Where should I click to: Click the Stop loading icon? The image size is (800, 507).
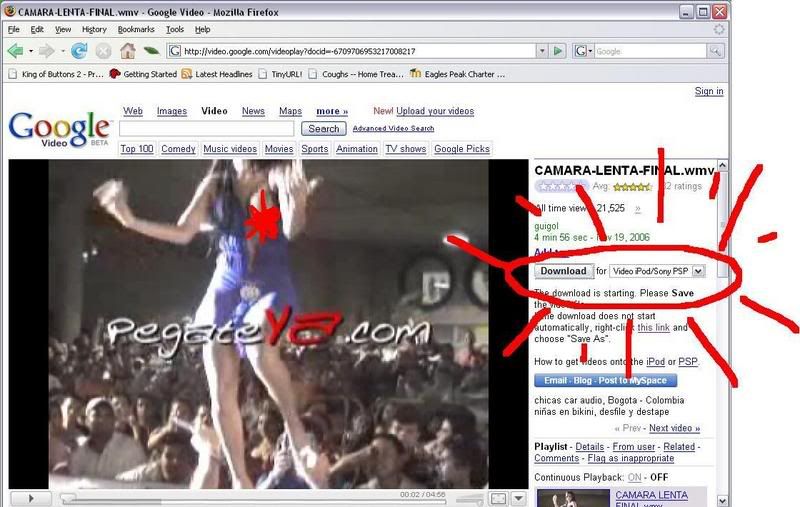point(103,51)
